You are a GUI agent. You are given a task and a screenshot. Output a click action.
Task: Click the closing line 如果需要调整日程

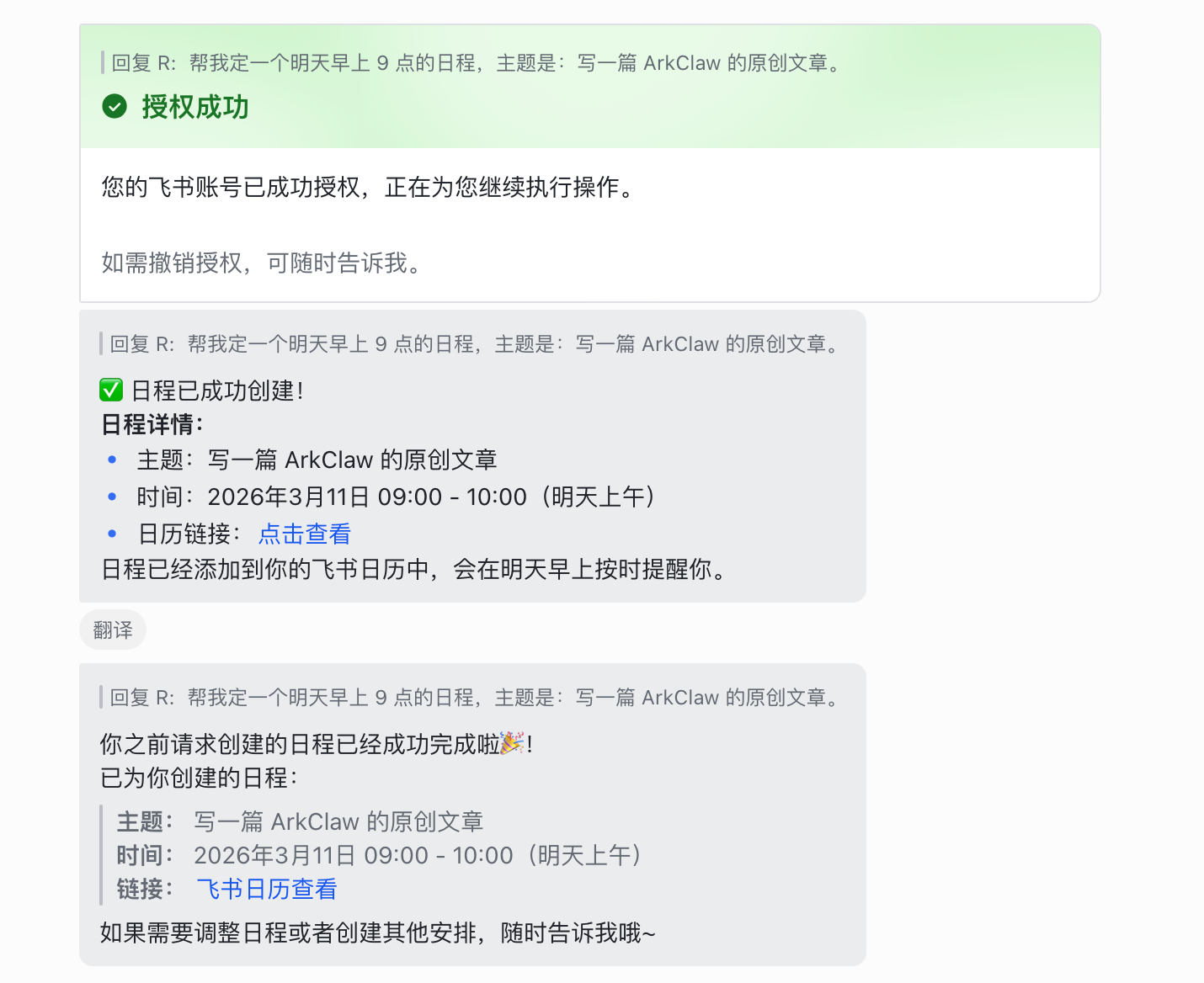point(377,933)
